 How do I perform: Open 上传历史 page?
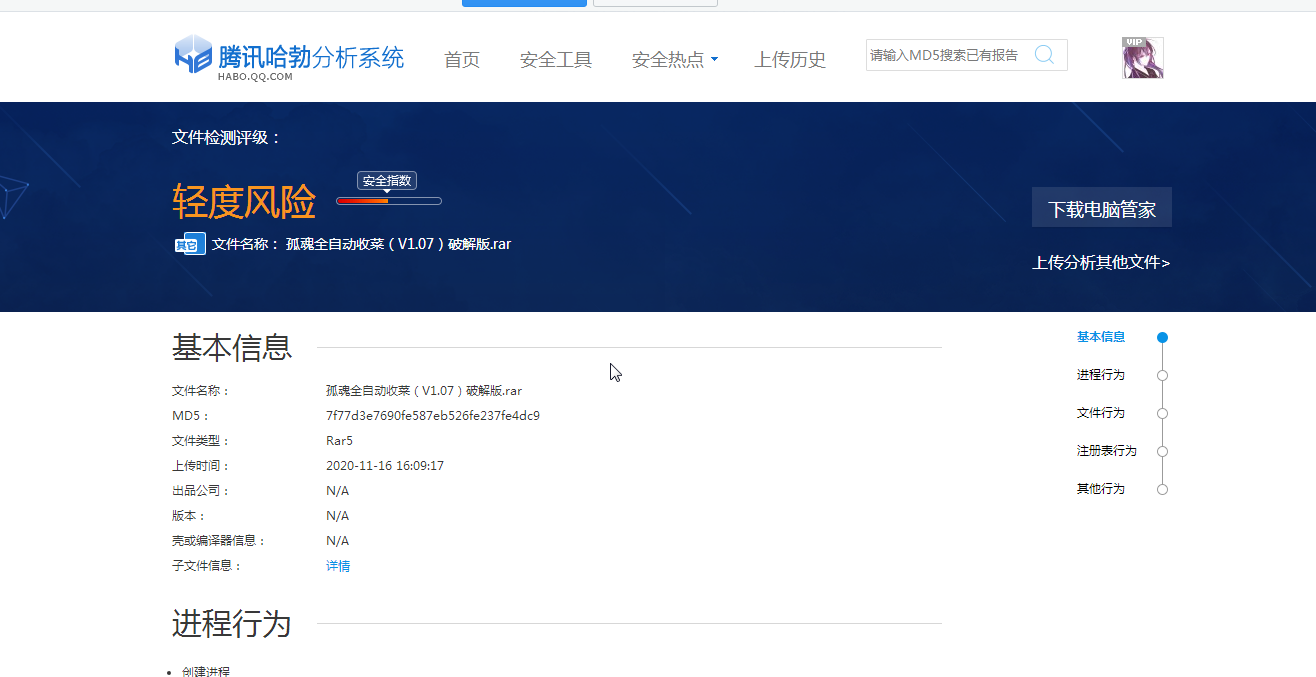pyautogui.click(x=790, y=60)
